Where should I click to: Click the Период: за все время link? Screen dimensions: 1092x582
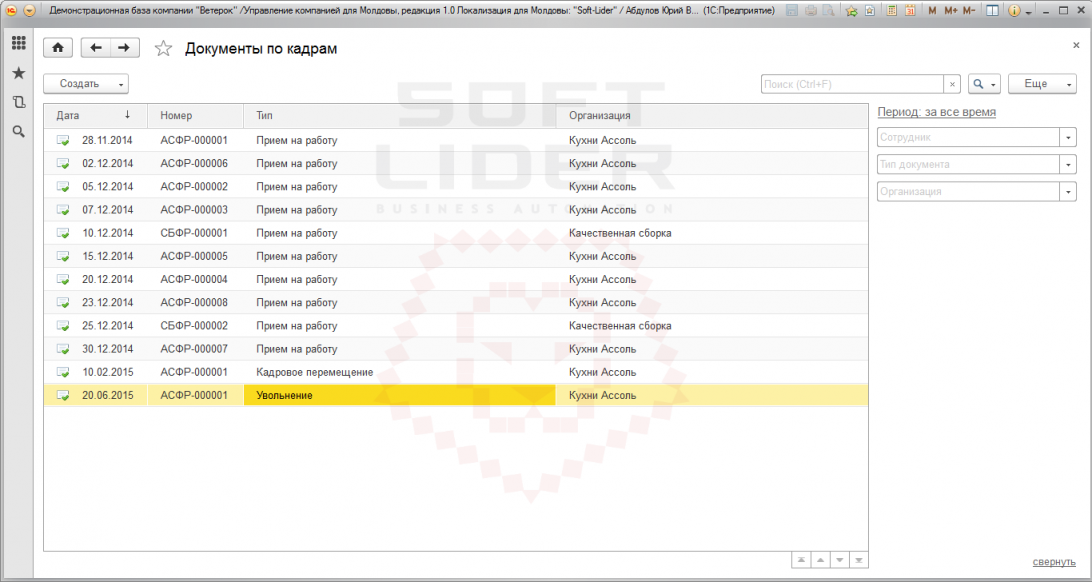[x=936, y=111]
